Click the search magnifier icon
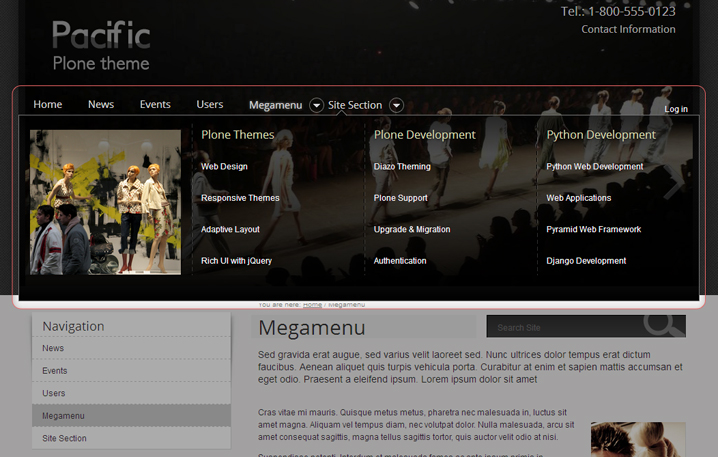 [663, 326]
